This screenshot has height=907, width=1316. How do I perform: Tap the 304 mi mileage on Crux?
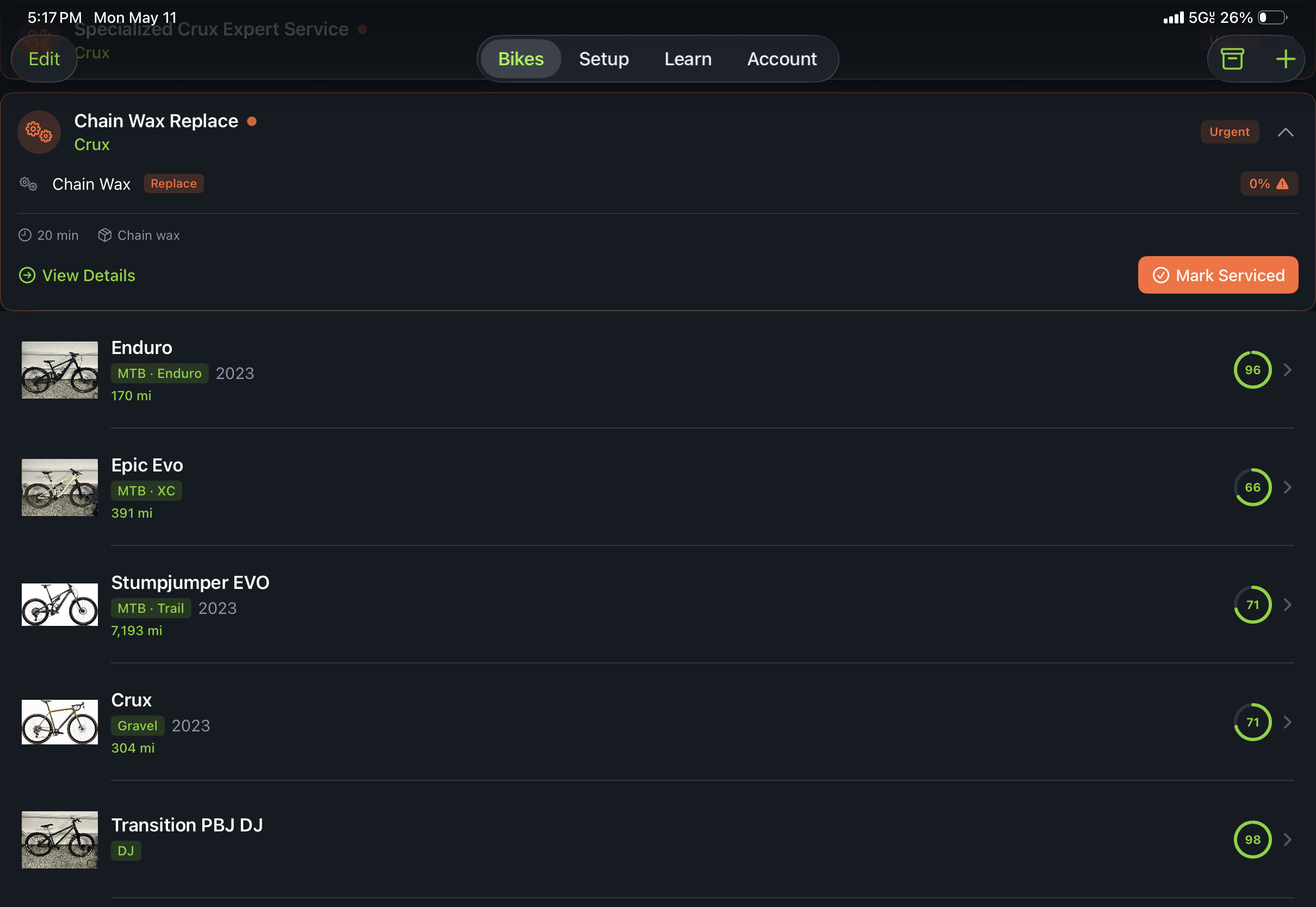point(133,748)
